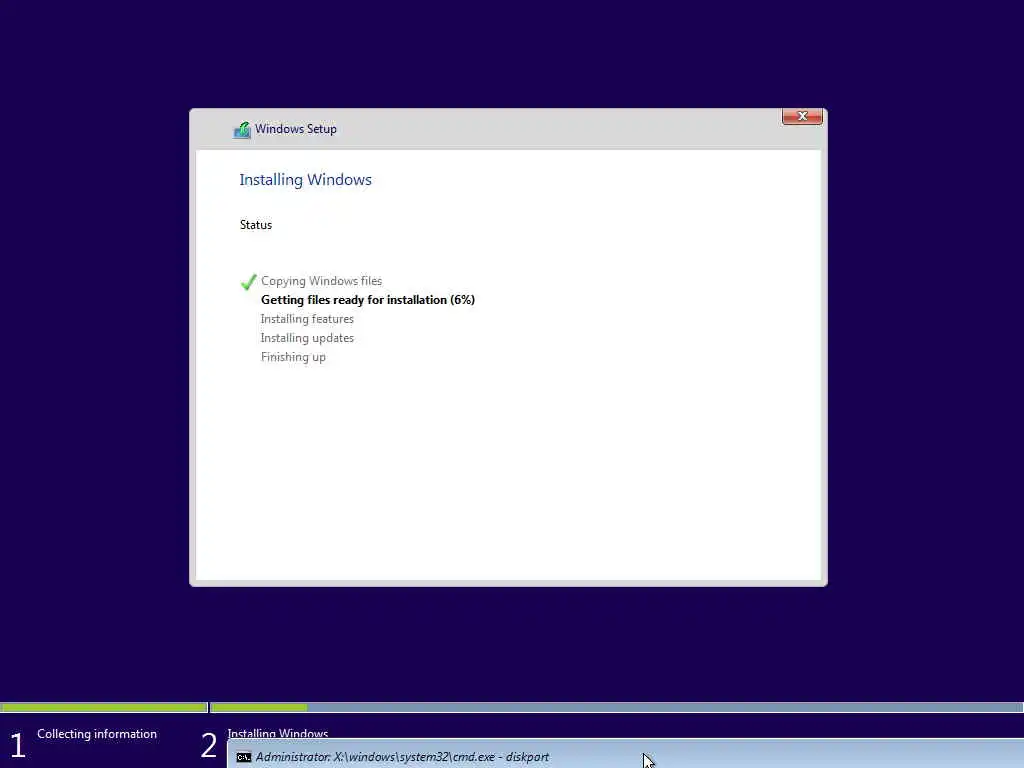The width and height of the screenshot is (1024, 768).
Task: Click the Installing Windows progress bar
Action: click(616, 707)
